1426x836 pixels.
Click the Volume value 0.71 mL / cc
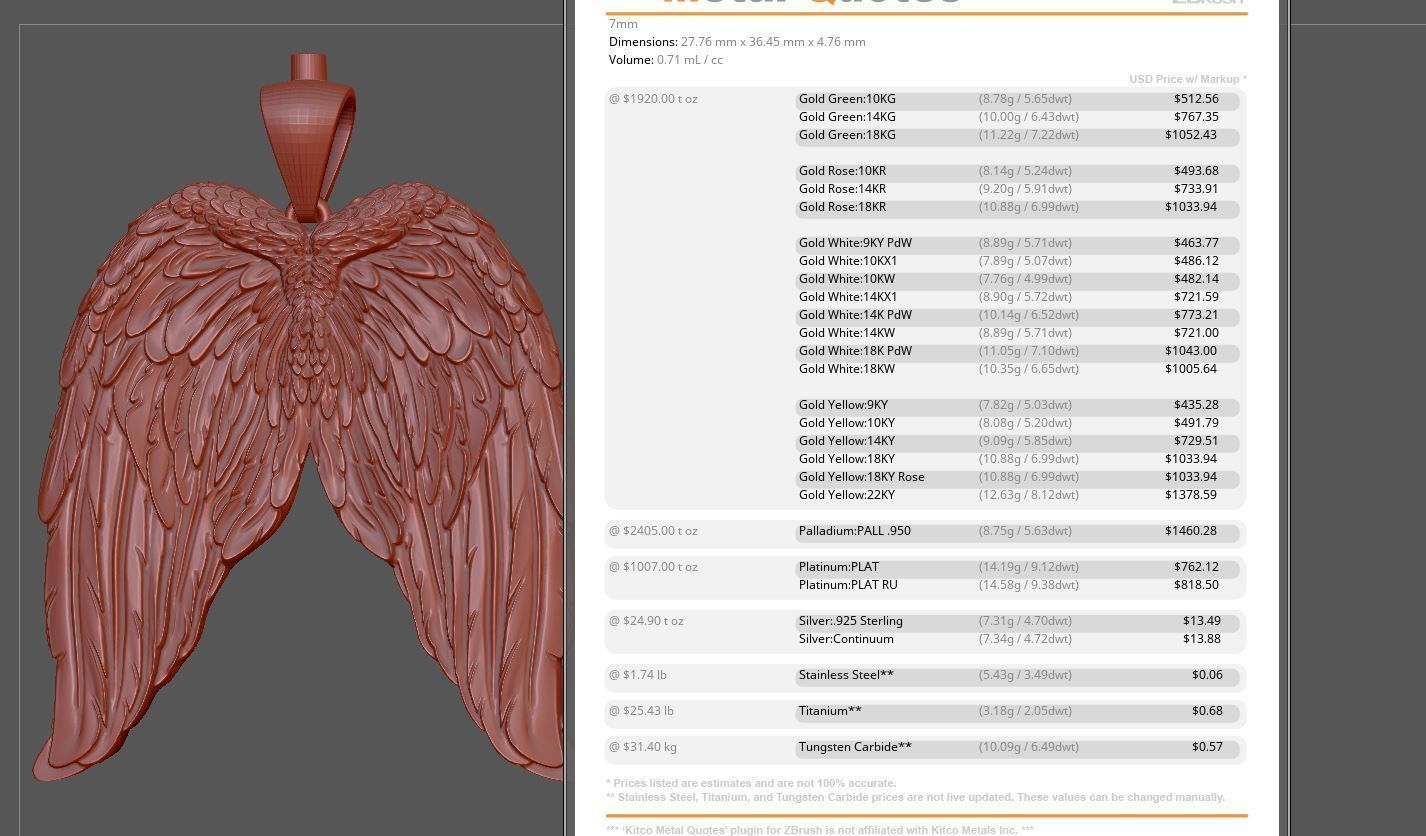[690, 60]
